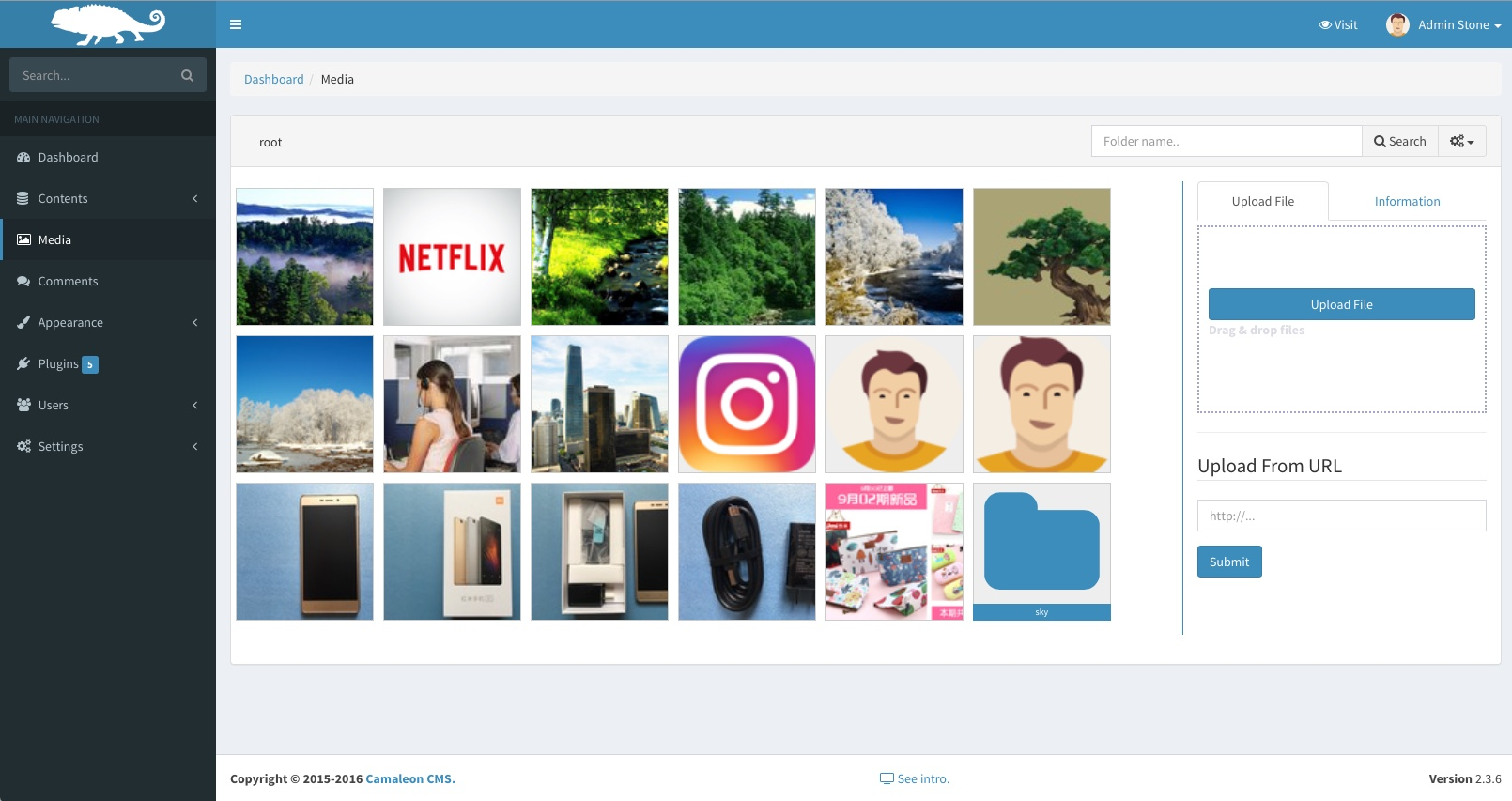Open the Camaleon CMS footer link
The height and width of the screenshot is (801, 1512).
409,778
